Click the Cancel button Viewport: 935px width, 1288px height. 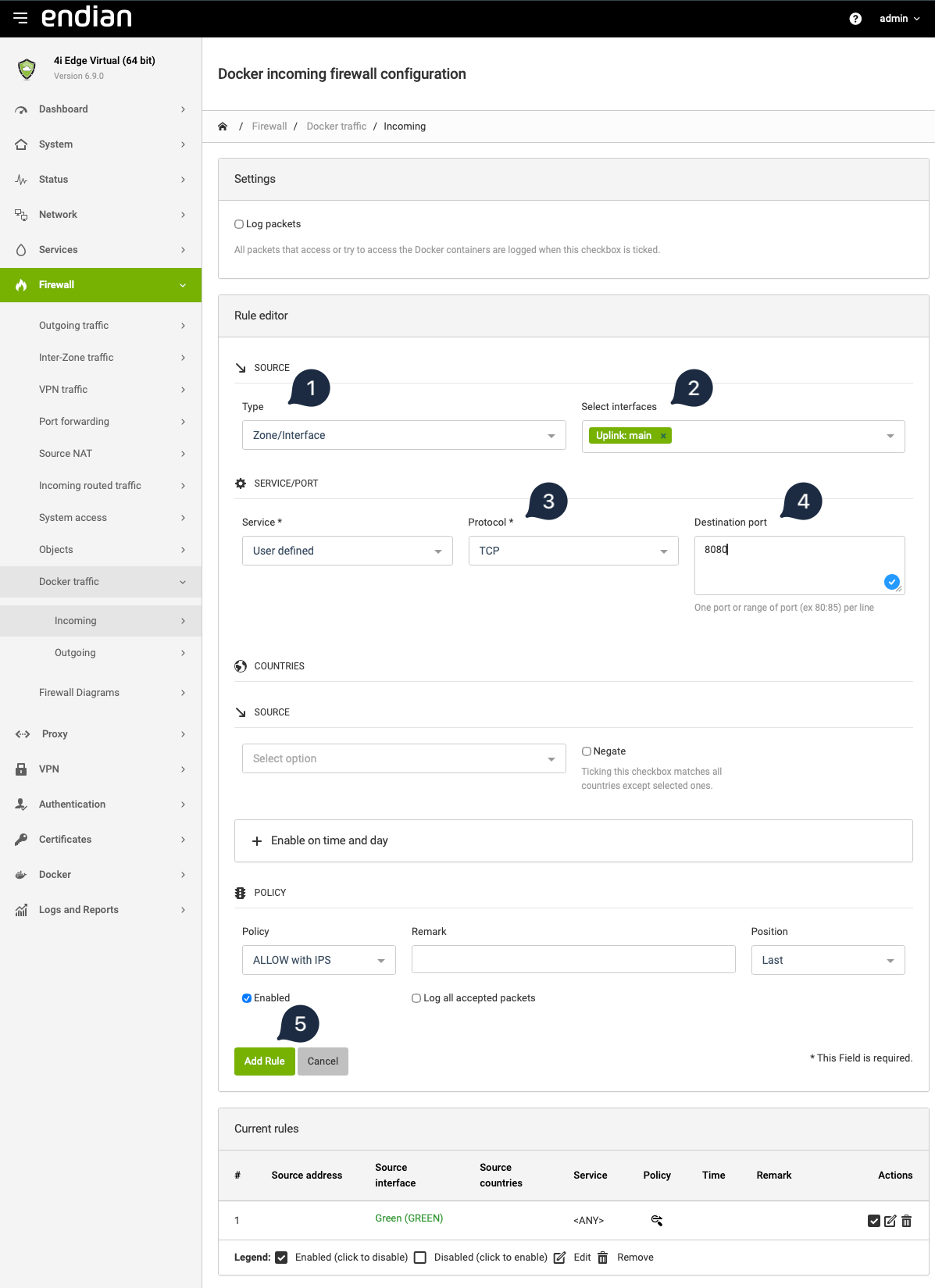(x=323, y=1061)
